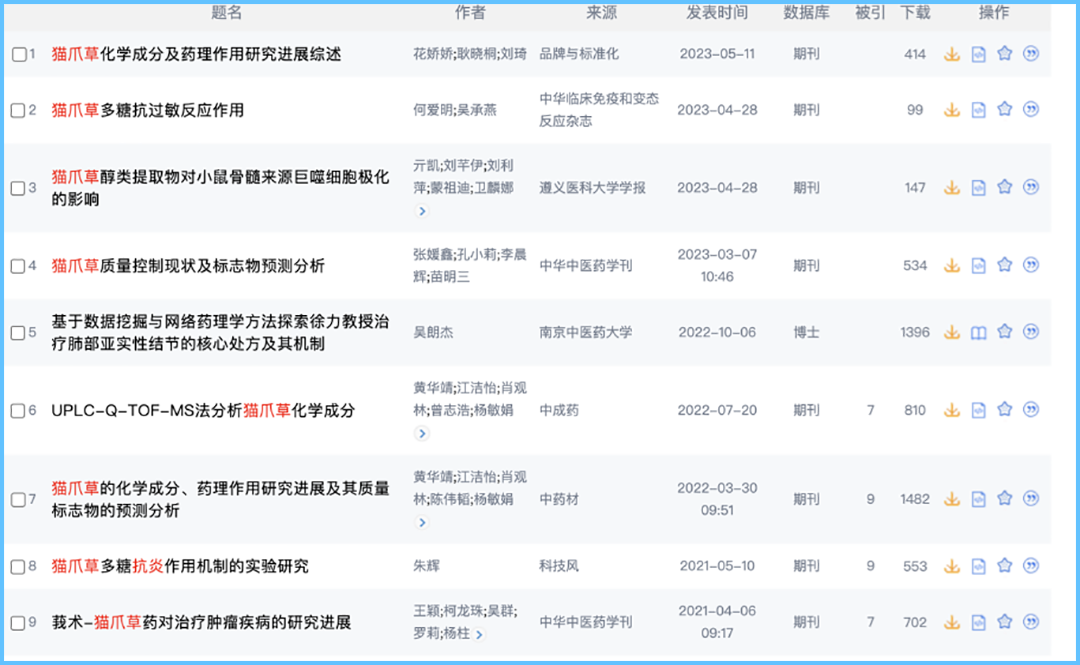Select result 3 checkbox
1080x665 pixels.
[x=19, y=188]
